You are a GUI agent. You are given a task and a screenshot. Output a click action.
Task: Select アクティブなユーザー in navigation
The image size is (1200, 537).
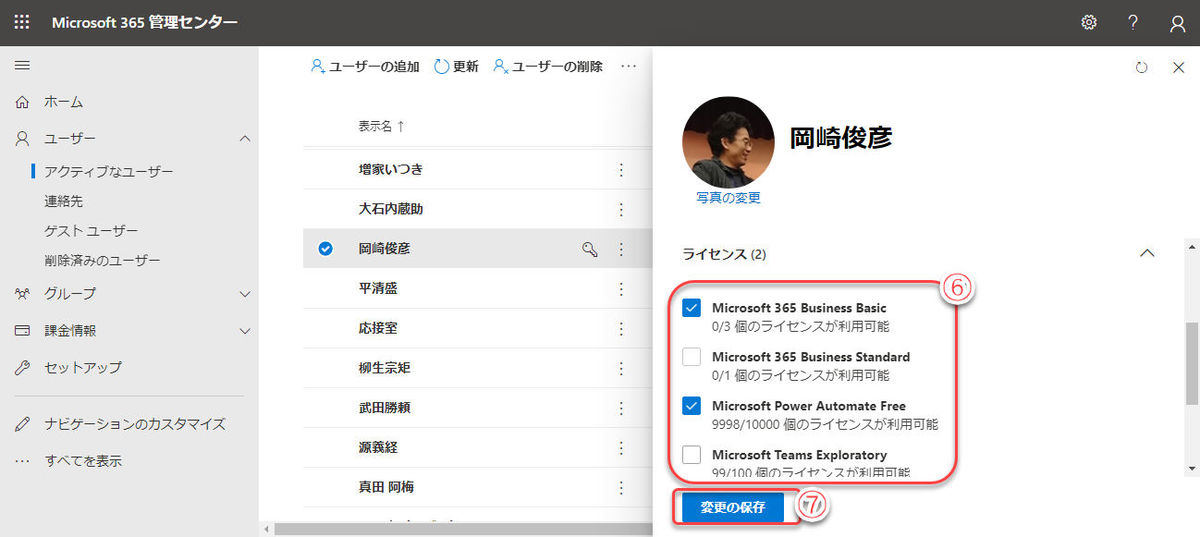(109, 172)
